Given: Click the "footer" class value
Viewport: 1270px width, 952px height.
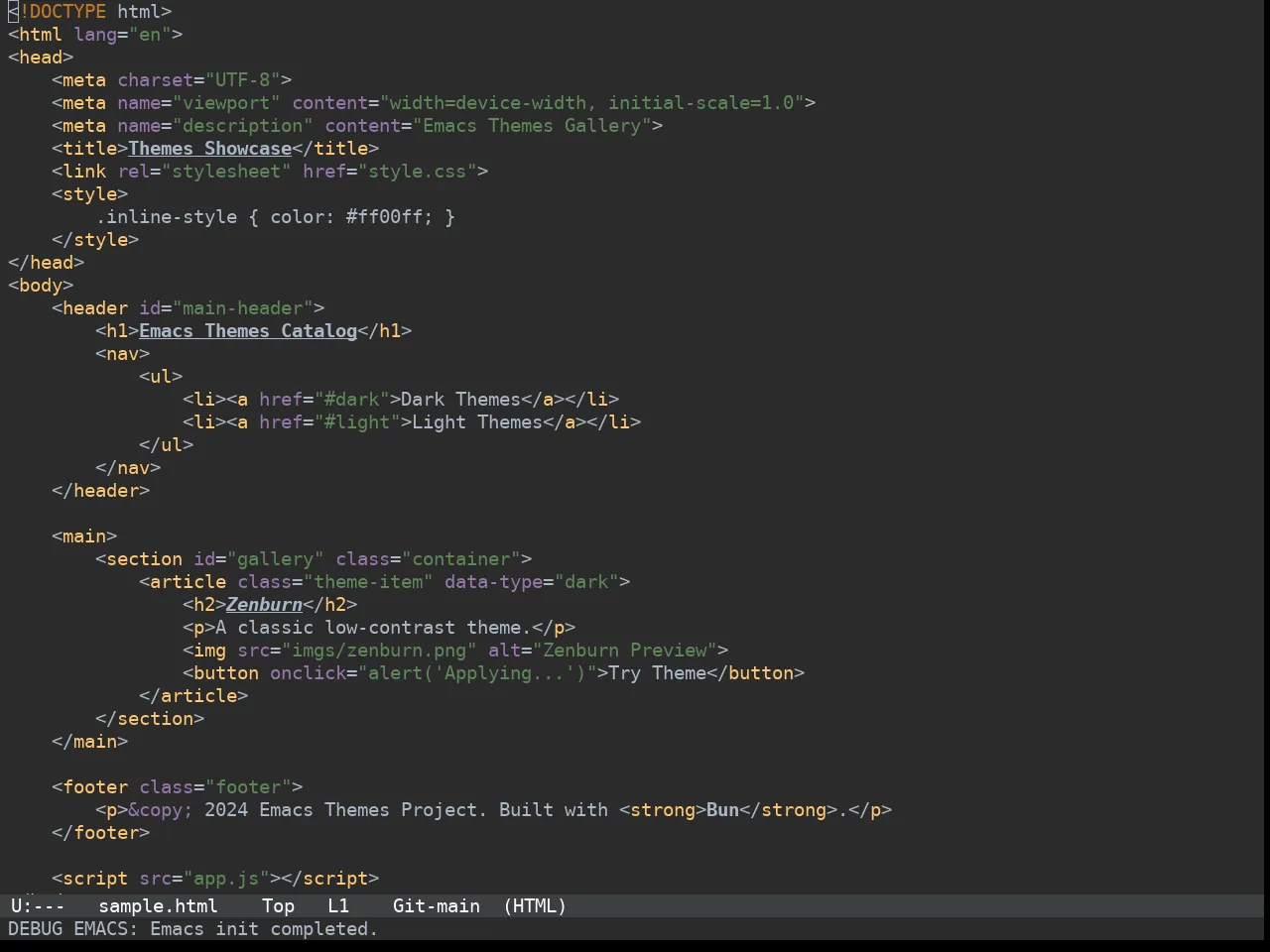Looking at the screenshot, I should (x=248, y=787).
